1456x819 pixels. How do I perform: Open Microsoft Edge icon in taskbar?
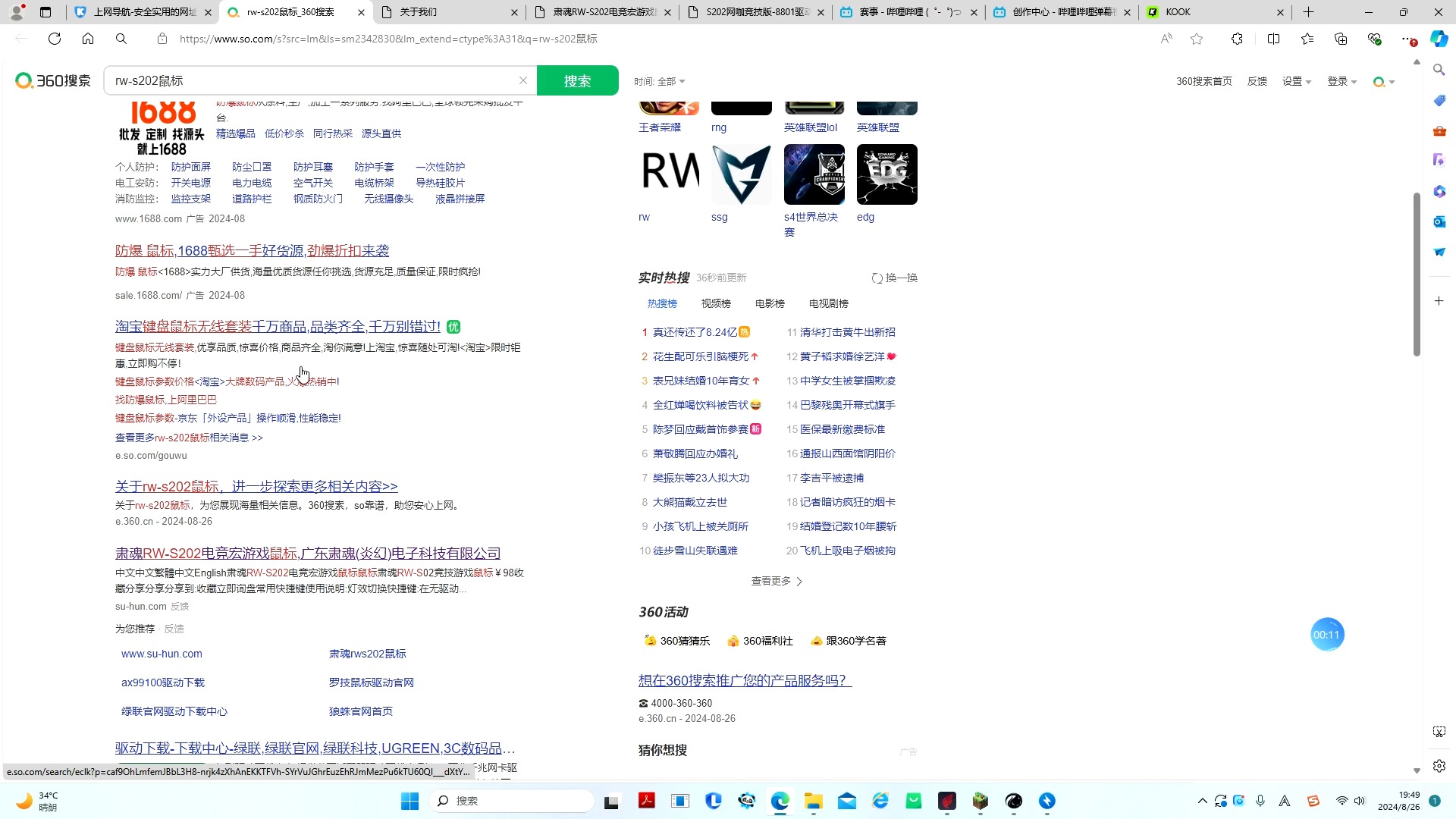(780, 801)
